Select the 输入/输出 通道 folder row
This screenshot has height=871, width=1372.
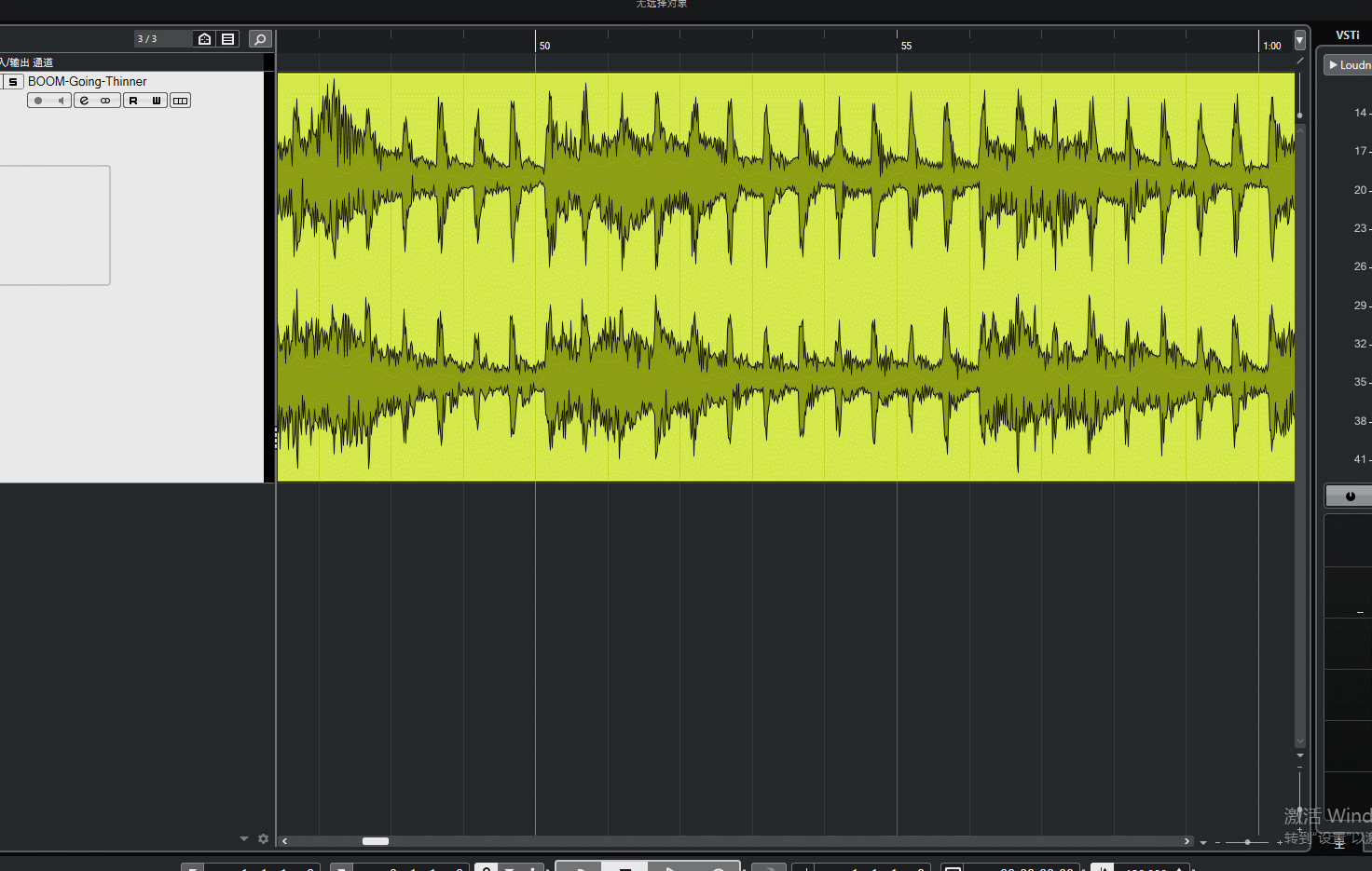point(131,62)
